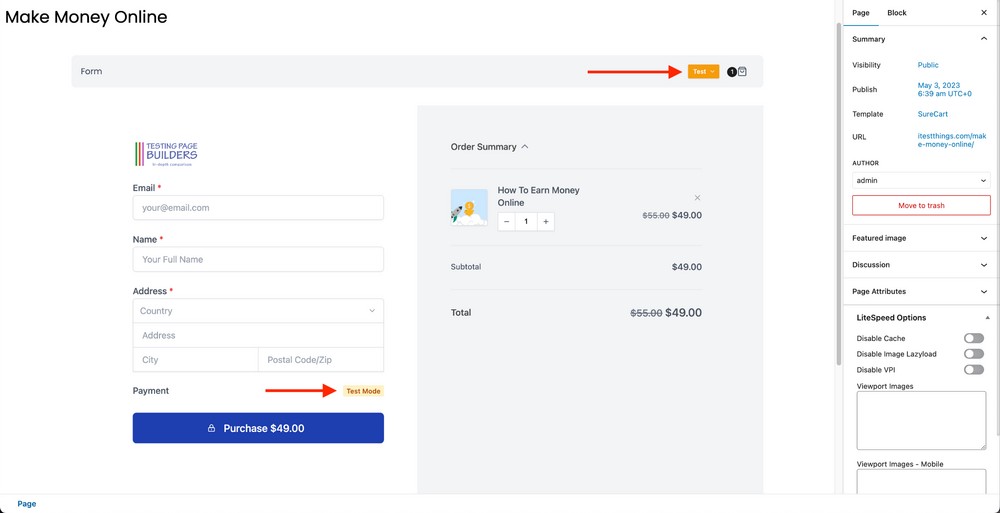1000x513 pixels.
Task: Click the Make Money Online page title
Action: click(86, 17)
